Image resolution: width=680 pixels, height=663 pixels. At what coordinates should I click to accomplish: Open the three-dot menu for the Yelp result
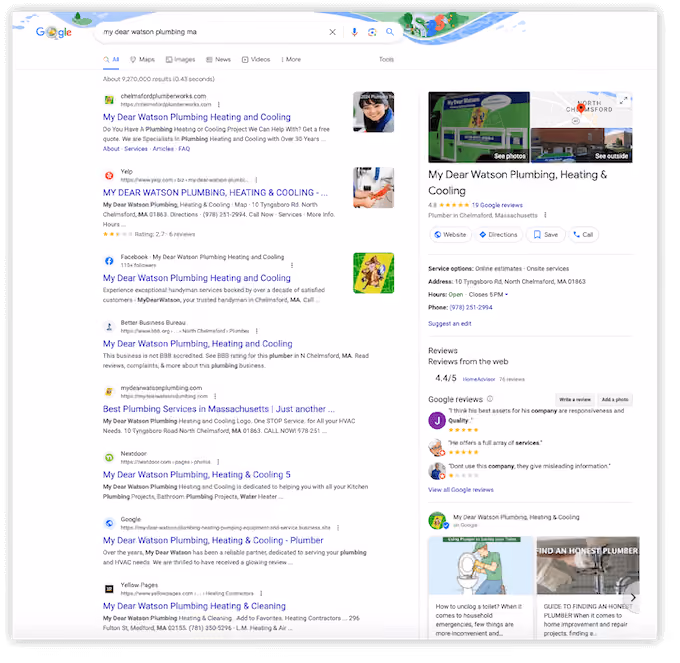(256, 180)
